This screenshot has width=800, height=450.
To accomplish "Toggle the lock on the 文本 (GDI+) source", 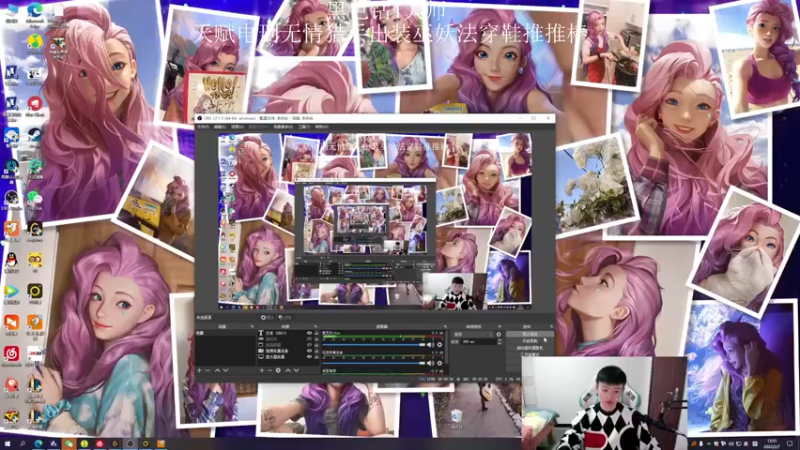I will pyautogui.click(x=316, y=333).
